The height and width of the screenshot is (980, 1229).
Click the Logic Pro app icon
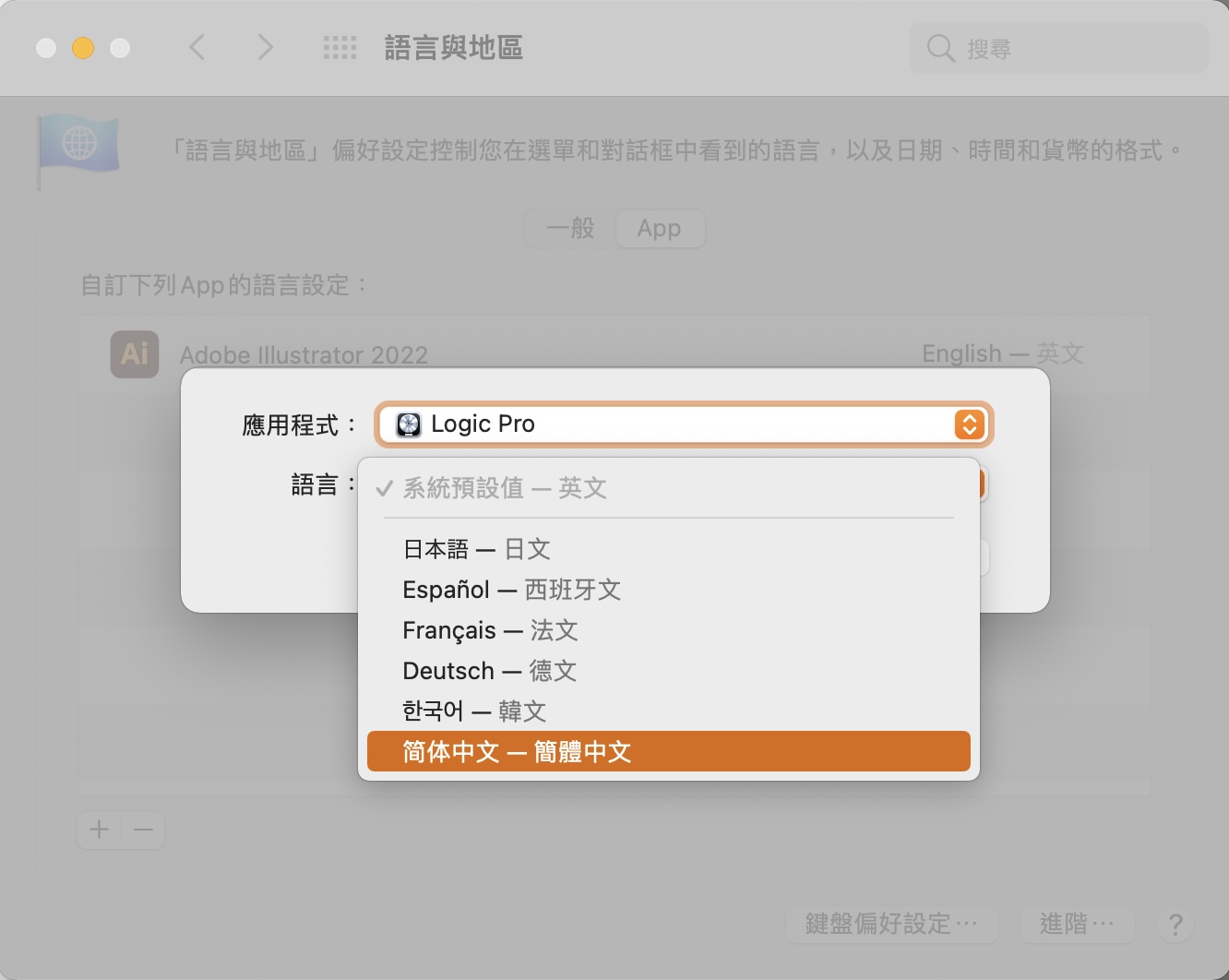tap(409, 424)
